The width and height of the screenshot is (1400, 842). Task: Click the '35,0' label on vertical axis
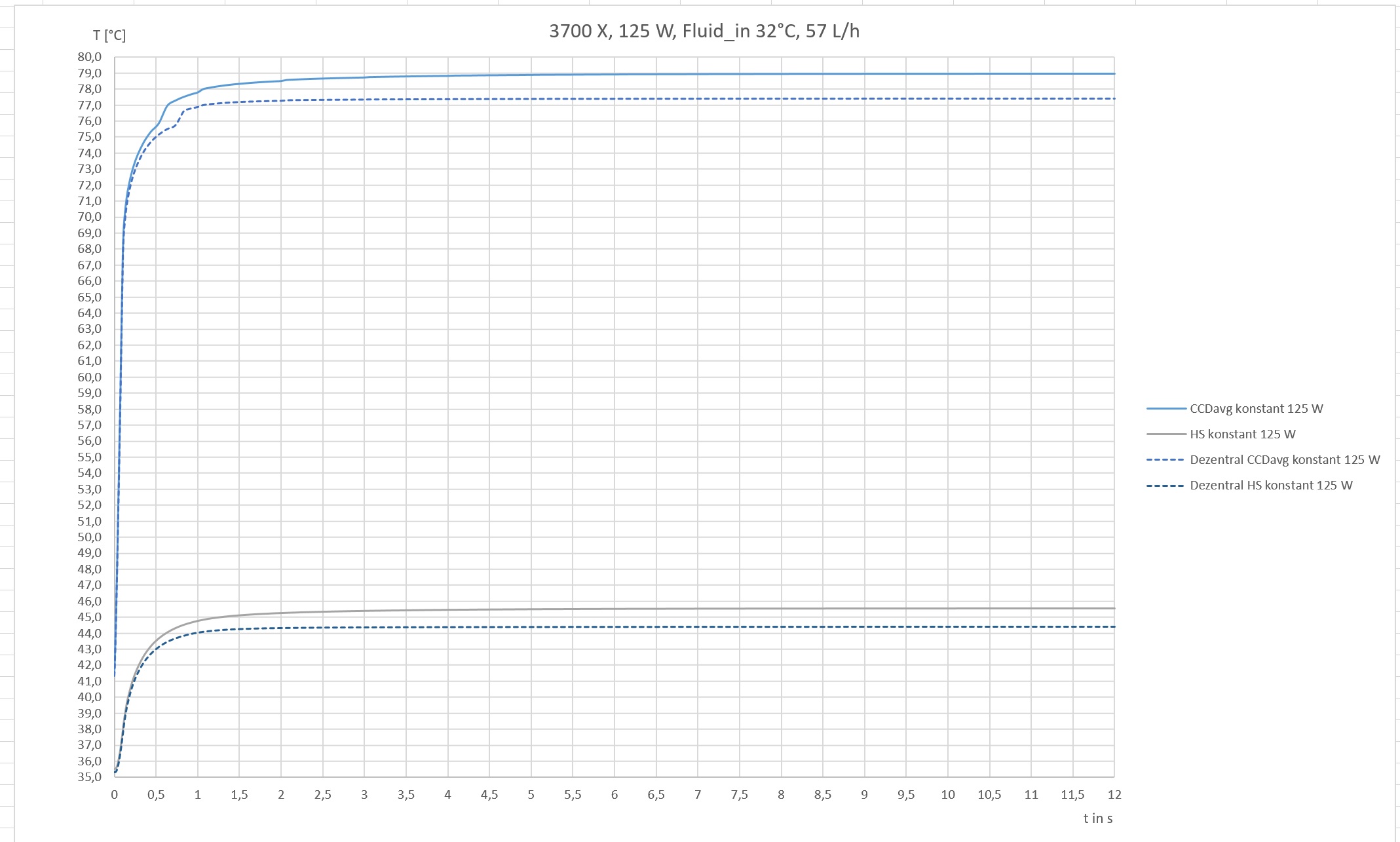click(89, 777)
